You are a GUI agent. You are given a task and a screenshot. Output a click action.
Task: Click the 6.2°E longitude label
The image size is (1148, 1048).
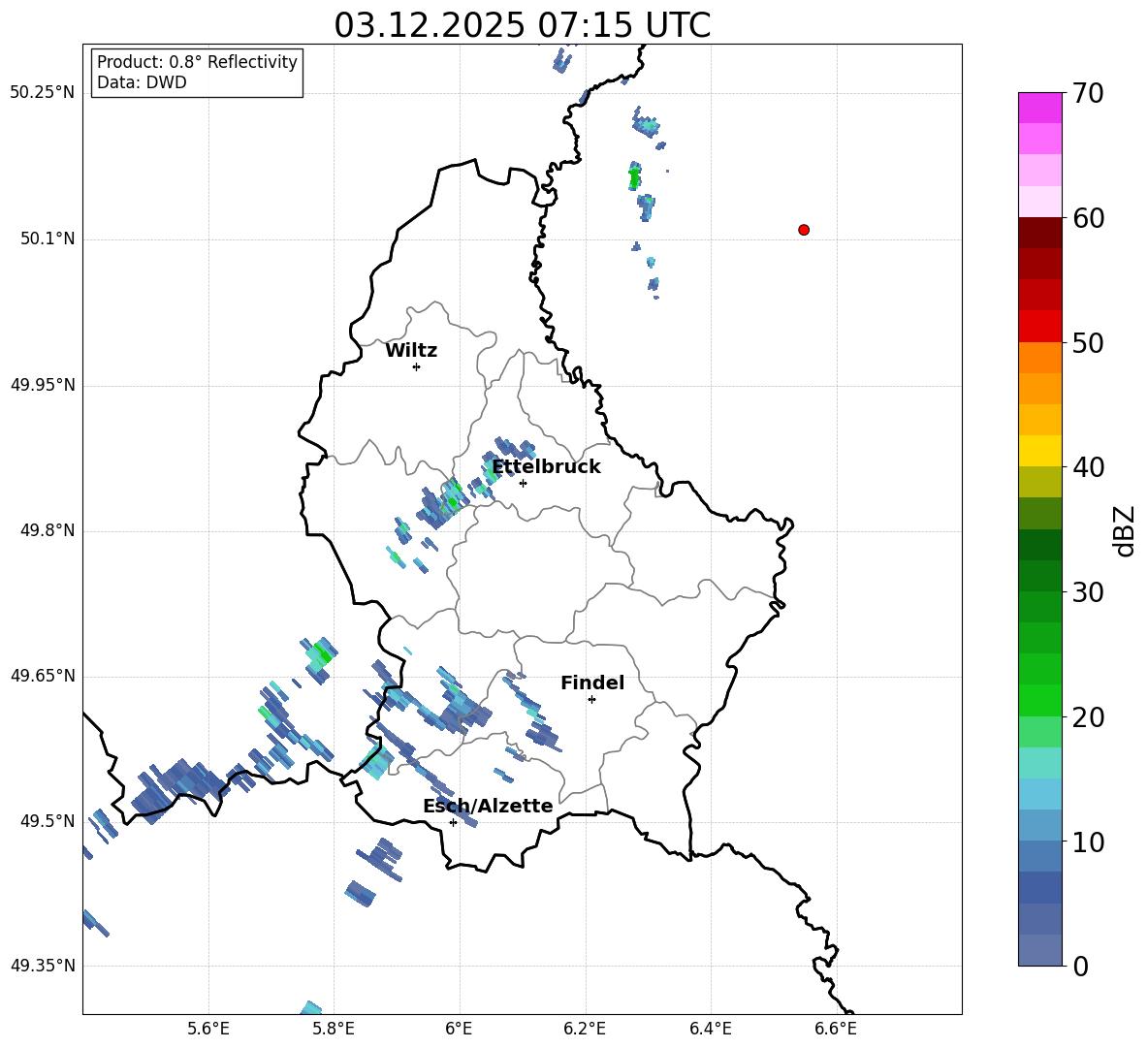[585, 1029]
